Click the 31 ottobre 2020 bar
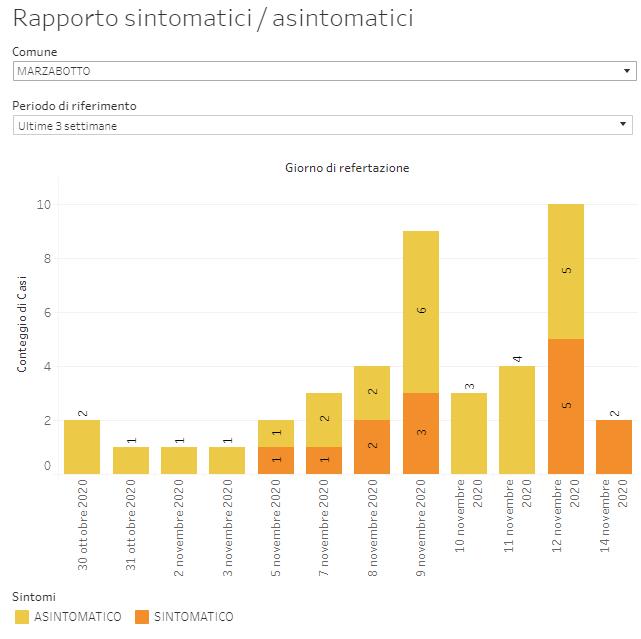The width and height of the screenshot is (641, 639). (x=130, y=460)
